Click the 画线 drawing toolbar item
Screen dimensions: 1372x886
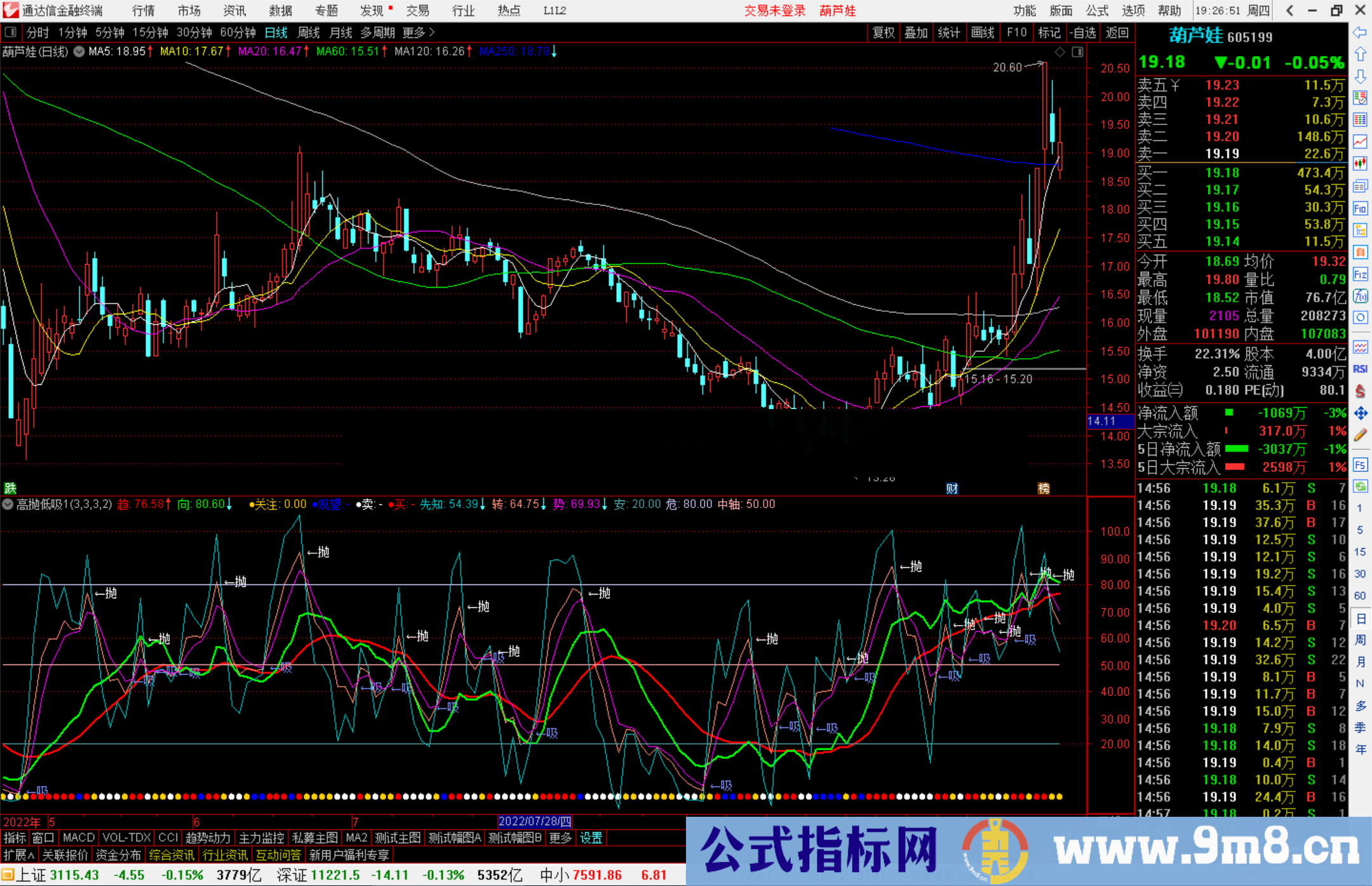(x=983, y=32)
